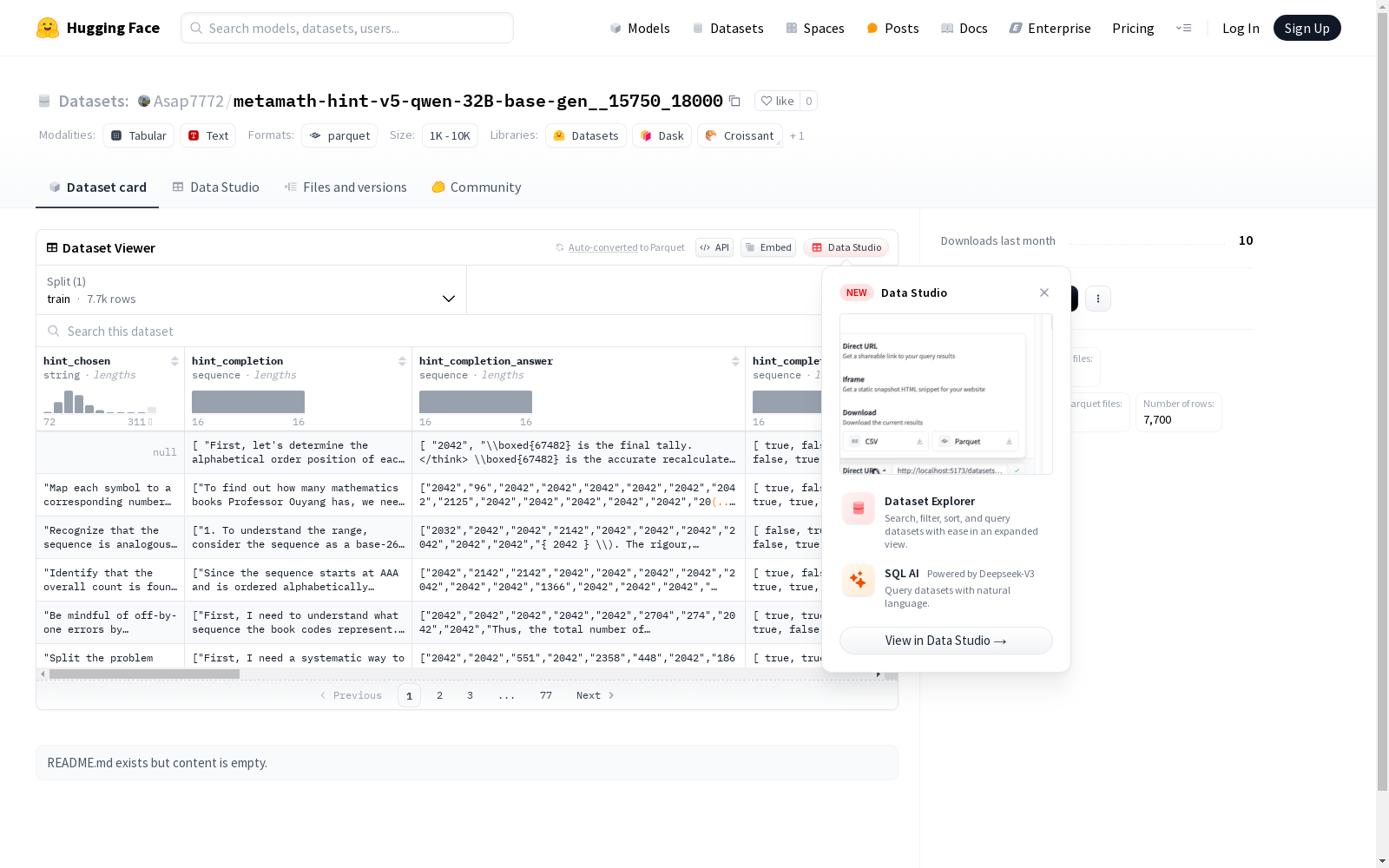This screenshot has width=1389, height=868.
Task: Select the Tabular modality tag
Action: (x=138, y=135)
